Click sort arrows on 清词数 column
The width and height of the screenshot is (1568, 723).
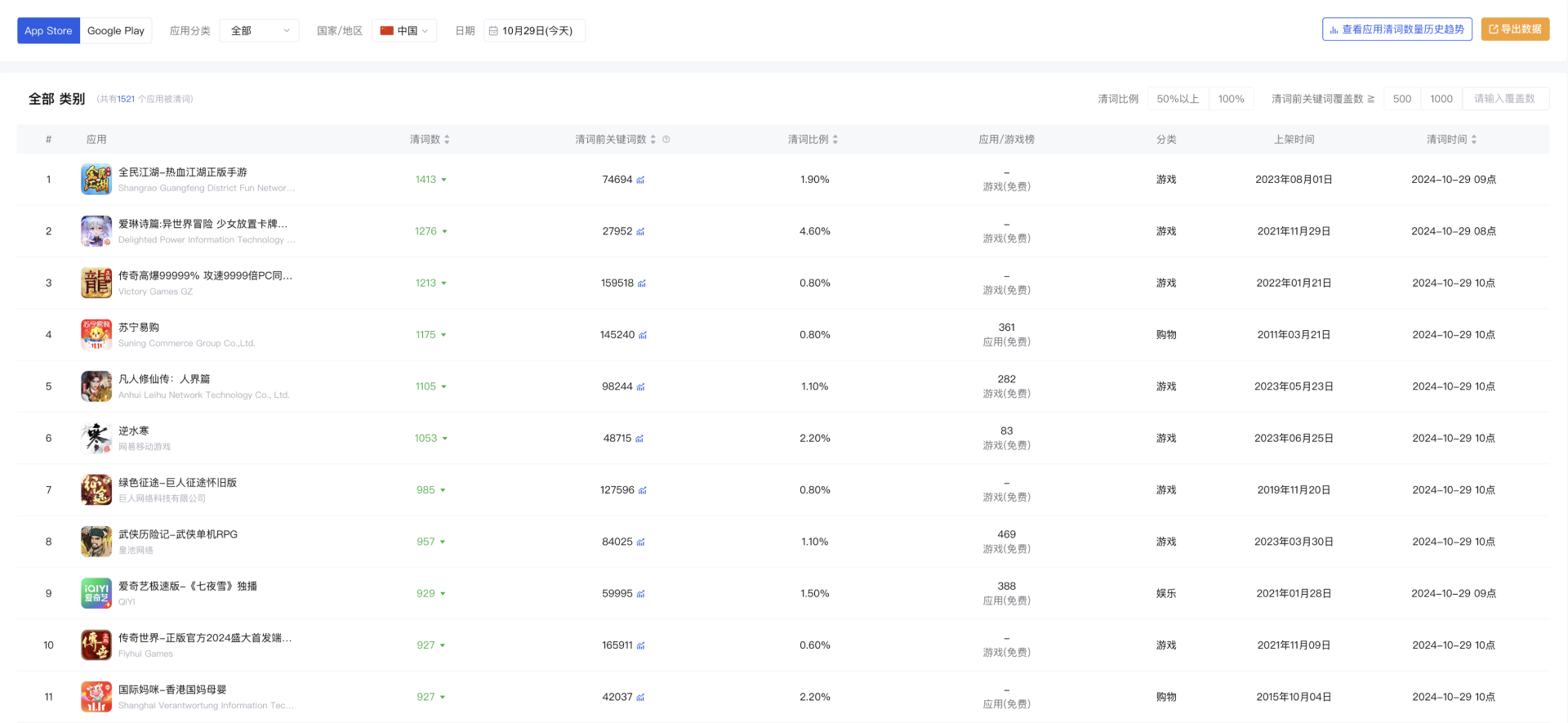click(x=447, y=140)
